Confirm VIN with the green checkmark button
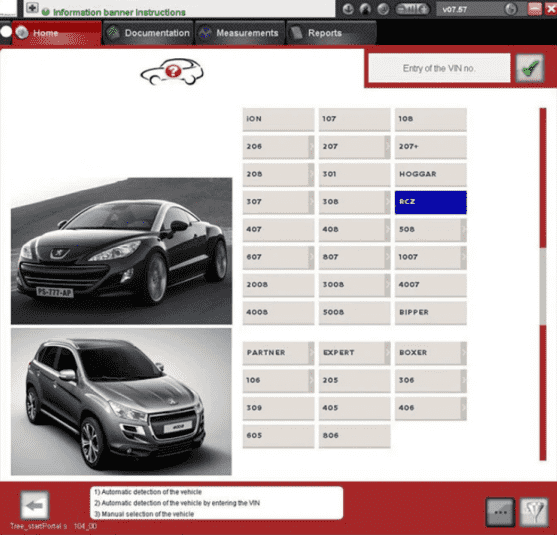The image size is (557, 535). click(530, 68)
